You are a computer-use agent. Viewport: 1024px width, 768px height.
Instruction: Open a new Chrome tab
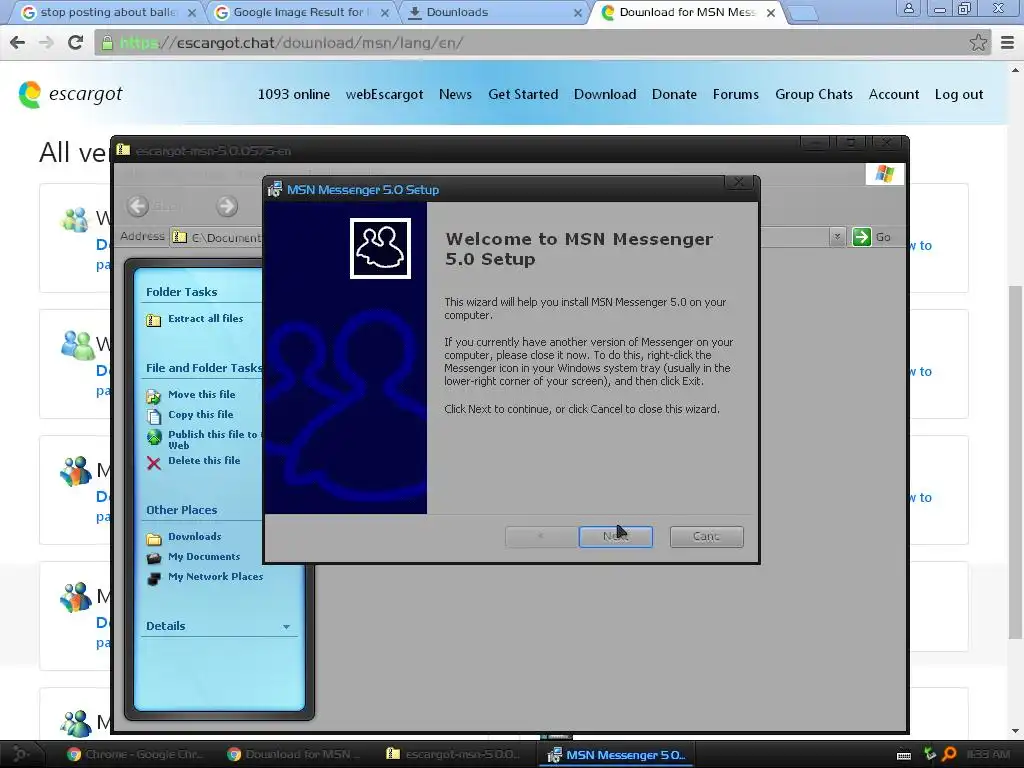pyautogui.click(x=804, y=13)
